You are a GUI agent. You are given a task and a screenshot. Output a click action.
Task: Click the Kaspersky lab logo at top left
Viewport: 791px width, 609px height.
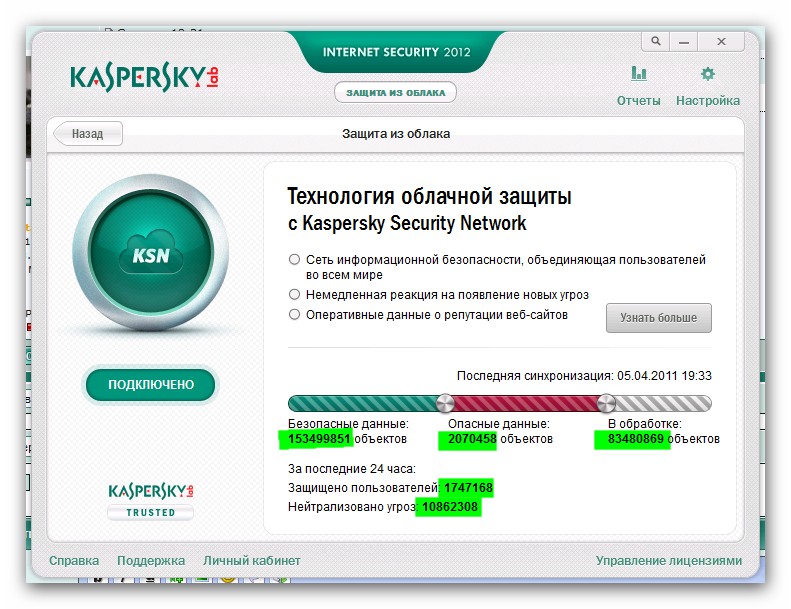[144, 79]
